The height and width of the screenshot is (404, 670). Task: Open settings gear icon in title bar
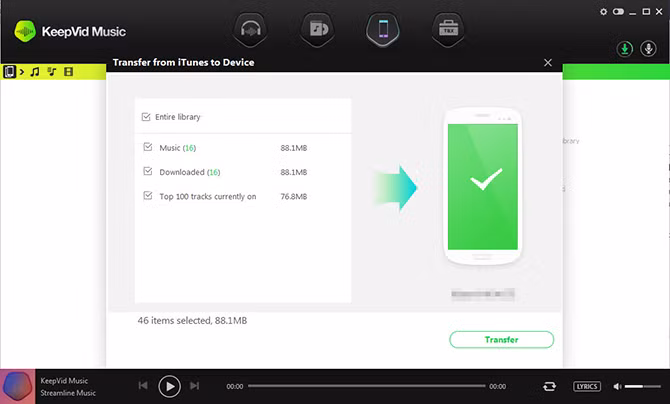coord(603,12)
